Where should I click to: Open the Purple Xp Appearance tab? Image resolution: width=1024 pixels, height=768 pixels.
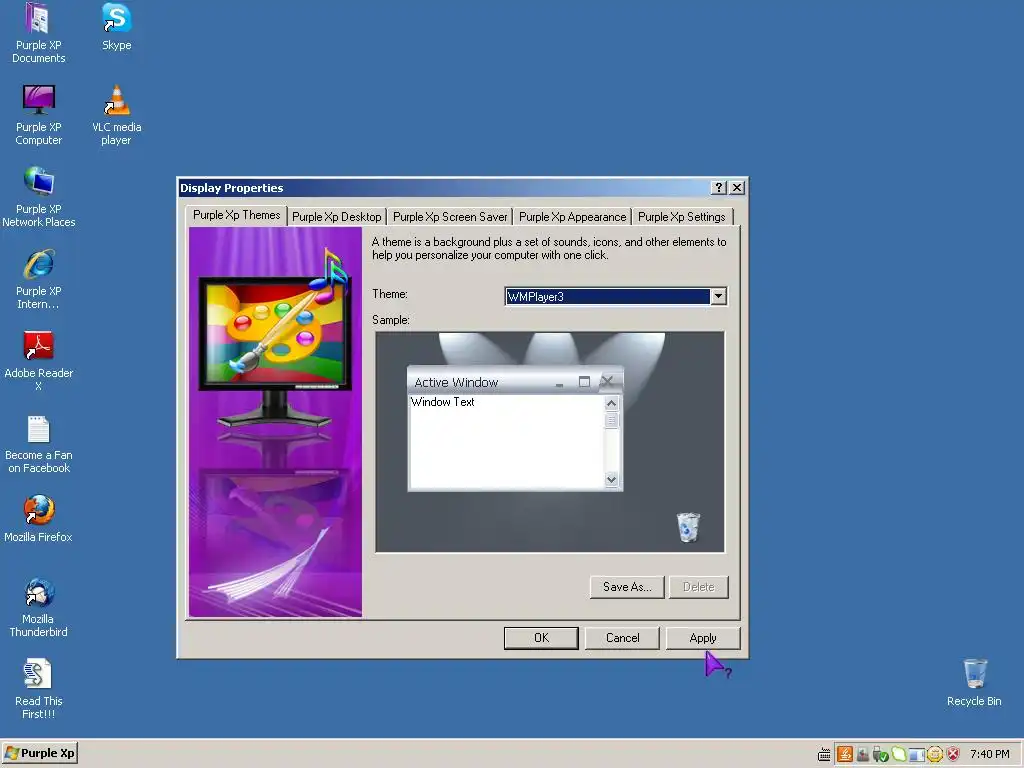pyautogui.click(x=572, y=217)
